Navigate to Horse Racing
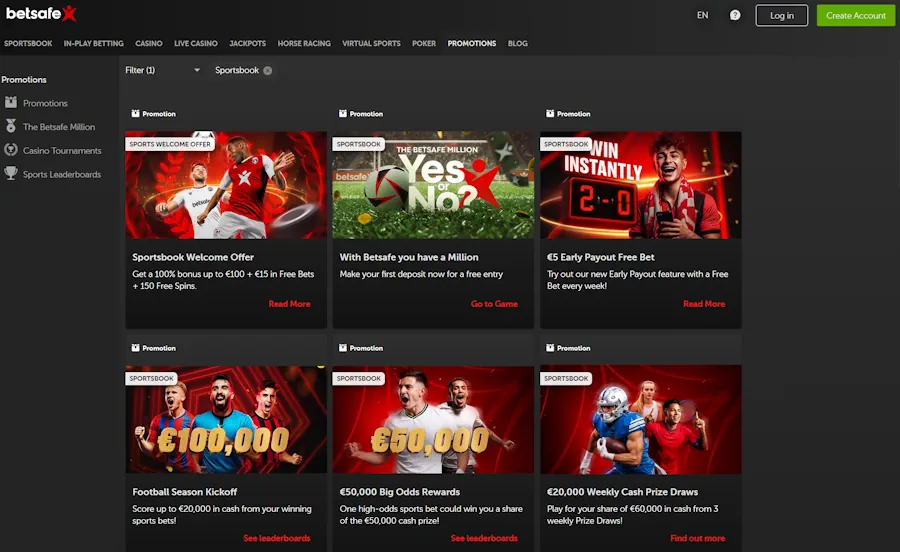The image size is (900, 552). (x=304, y=44)
